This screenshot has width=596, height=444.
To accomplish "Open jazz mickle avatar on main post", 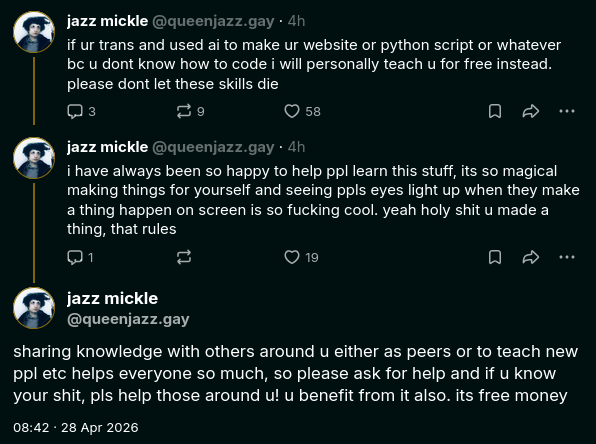I will point(34,308).
